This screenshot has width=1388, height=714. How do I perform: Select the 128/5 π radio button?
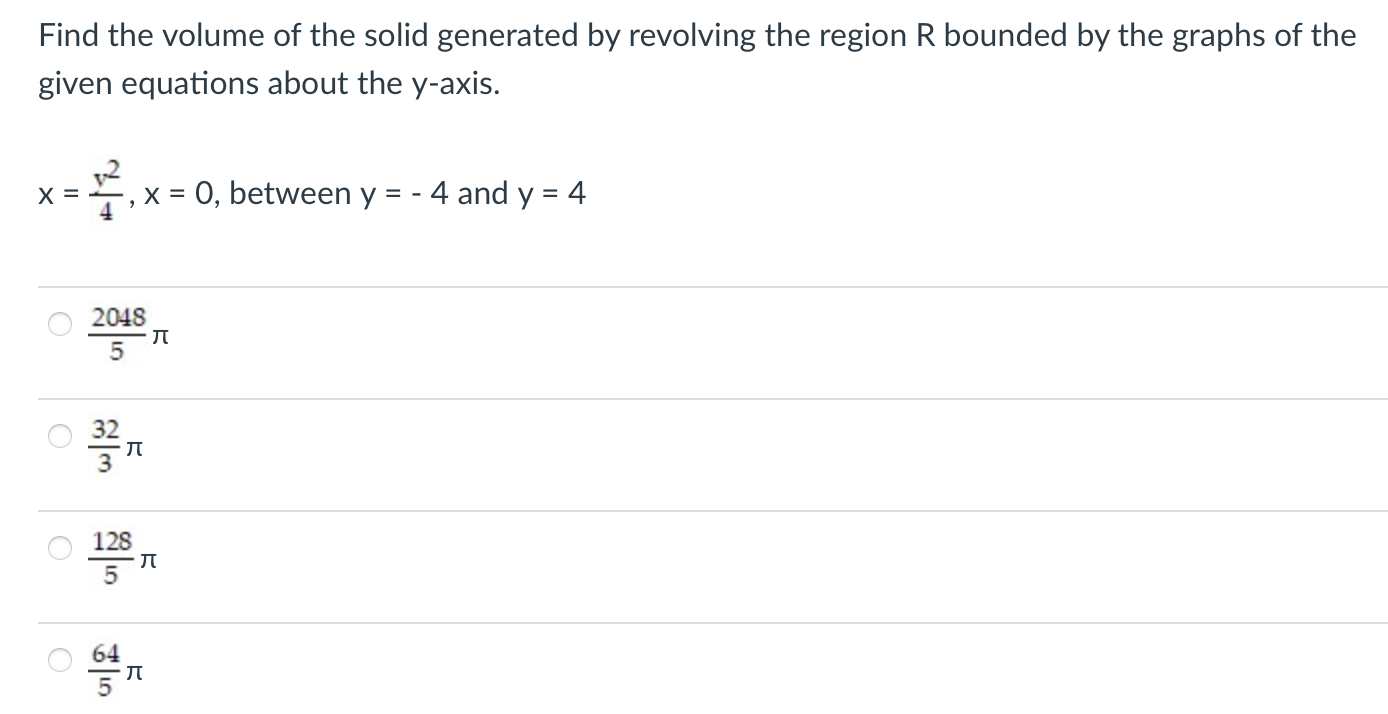(x=60, y=546)
